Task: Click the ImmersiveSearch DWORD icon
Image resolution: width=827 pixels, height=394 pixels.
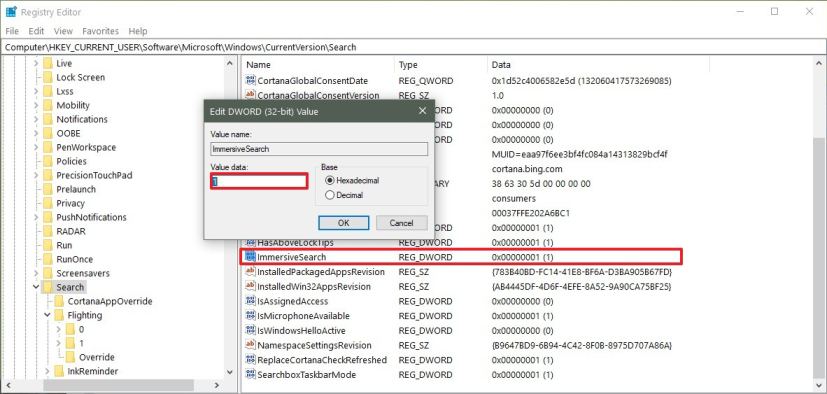Action: (x=251, y=257)
